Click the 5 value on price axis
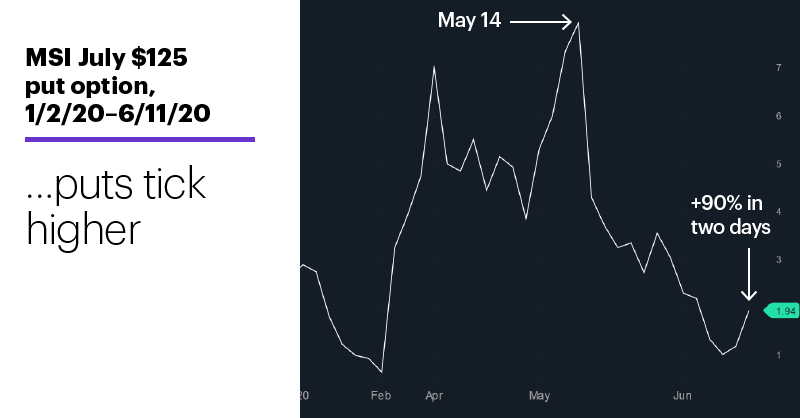The height and width of the screenshot is (418, 800). coord(779,164)
